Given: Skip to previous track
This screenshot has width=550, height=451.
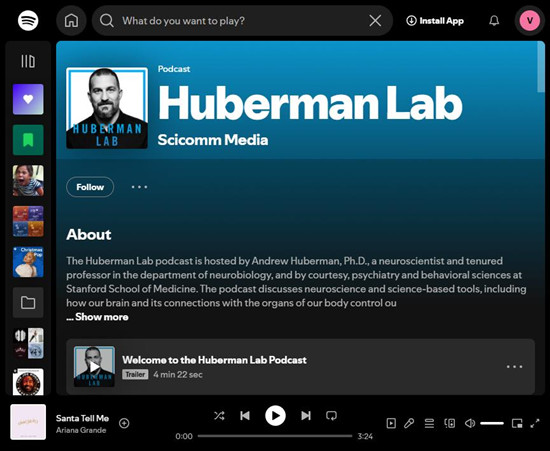Looking at the screenshot, I should pyautogui.click(x=245, y=416).
